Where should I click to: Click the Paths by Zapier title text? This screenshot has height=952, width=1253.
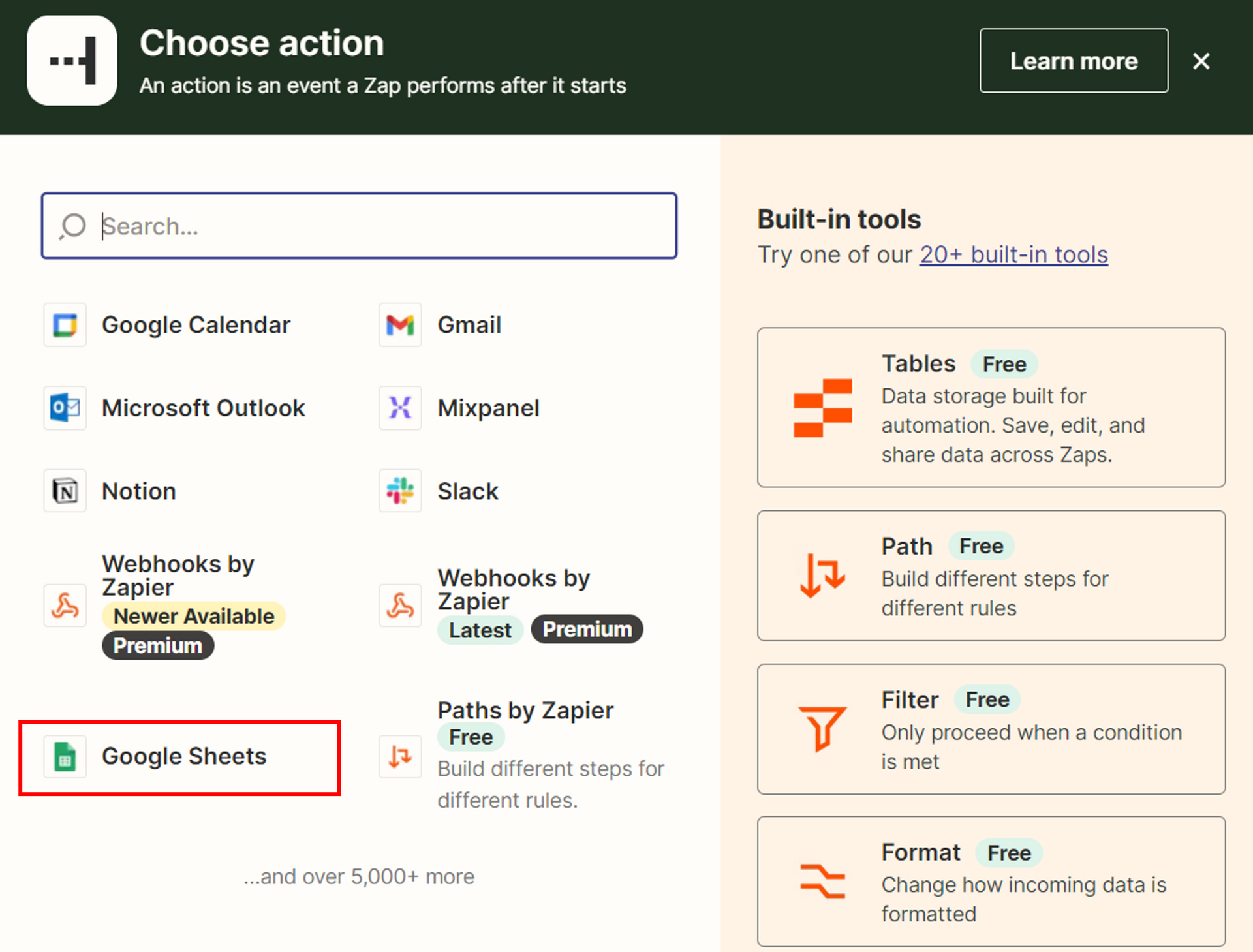525,710
